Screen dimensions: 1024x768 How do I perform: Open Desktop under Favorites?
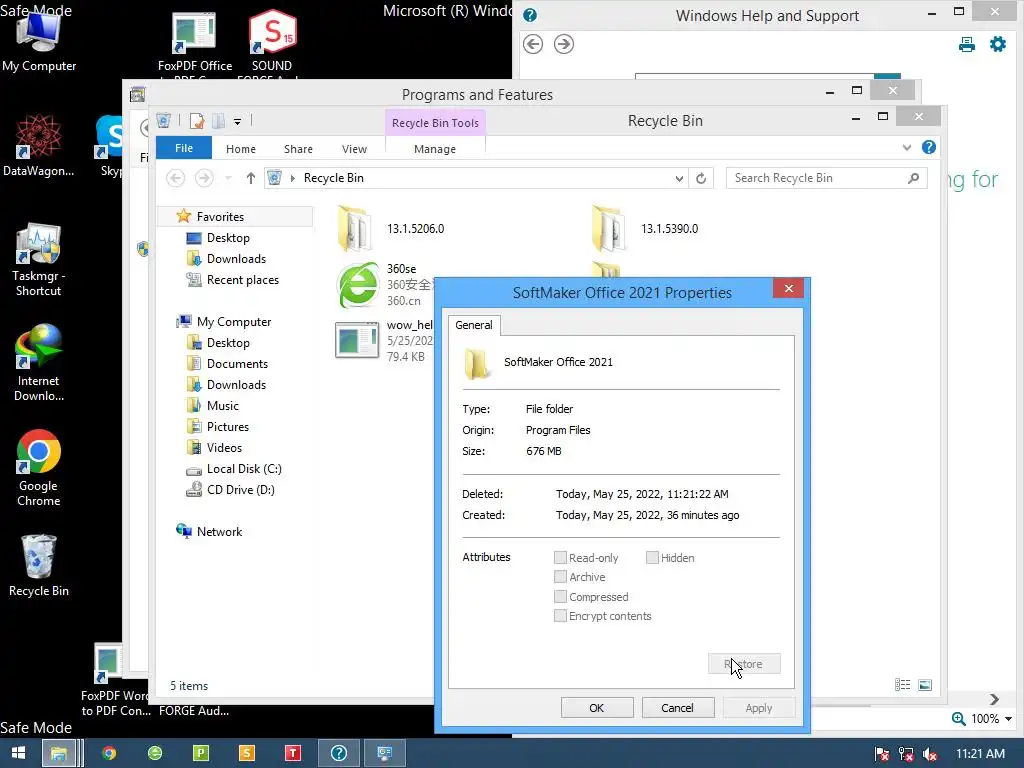228,238
